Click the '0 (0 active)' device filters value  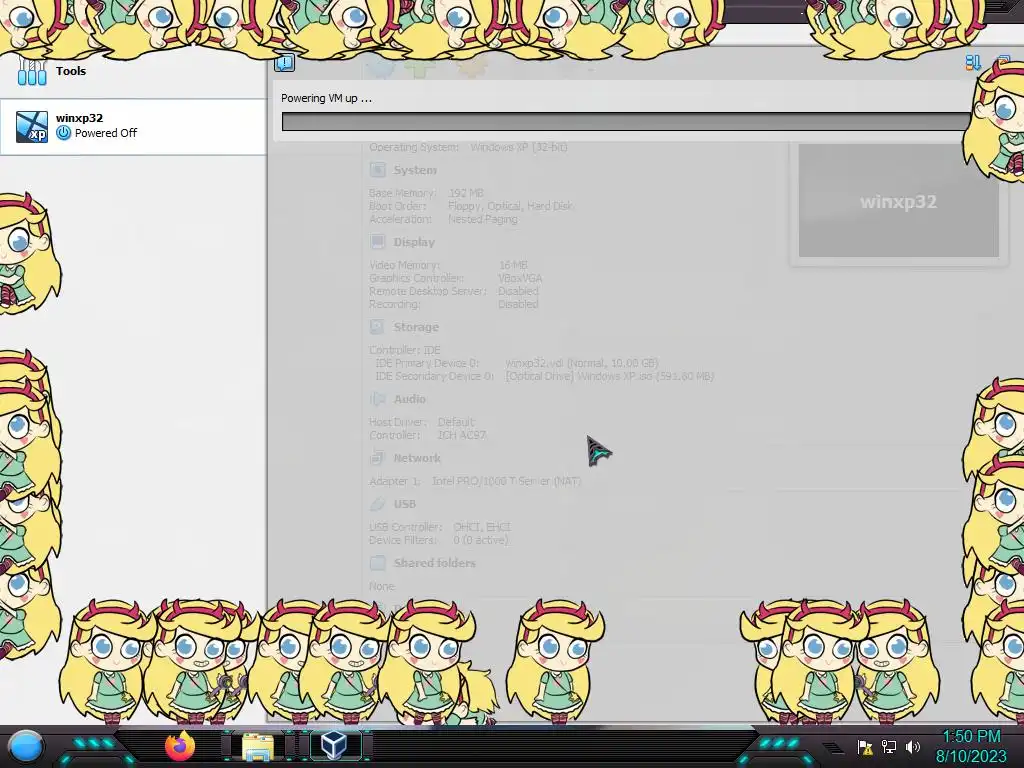tap(481, 540)
